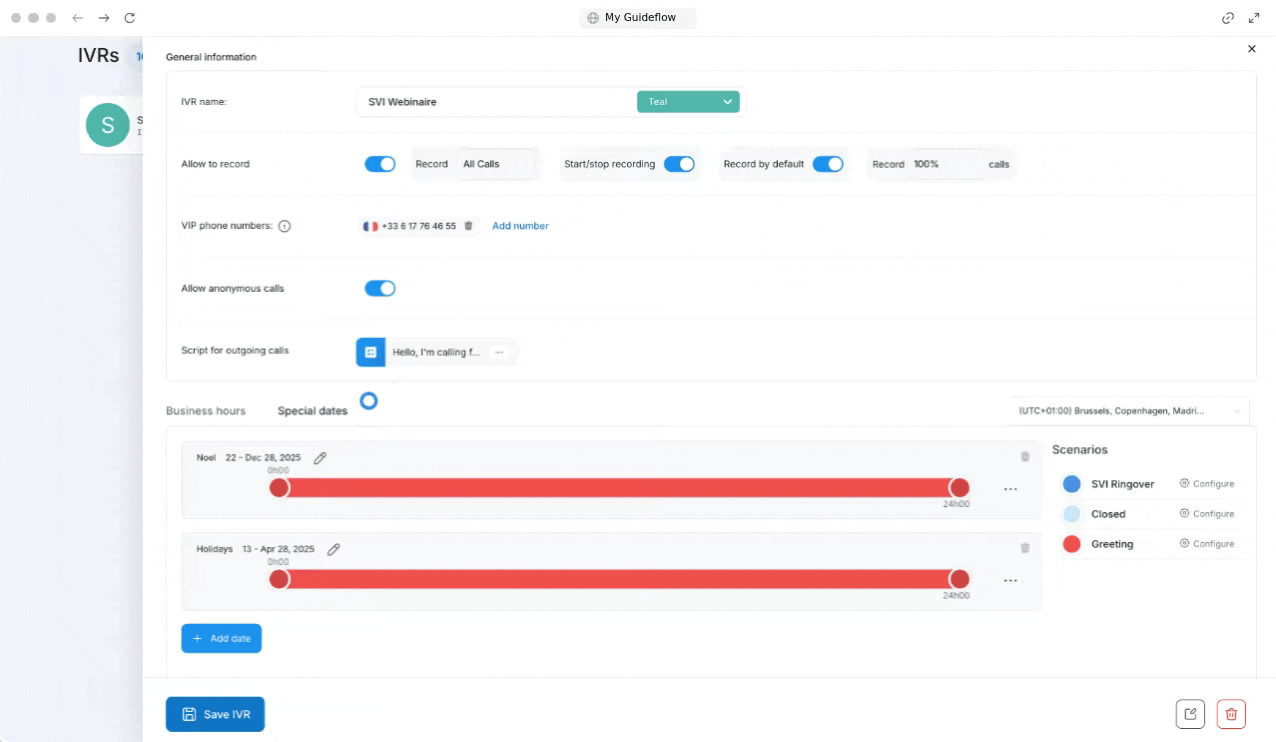Toggle the Allow to record switch
The width and height of the screenshot is (1276, 742).
point(380,164)
